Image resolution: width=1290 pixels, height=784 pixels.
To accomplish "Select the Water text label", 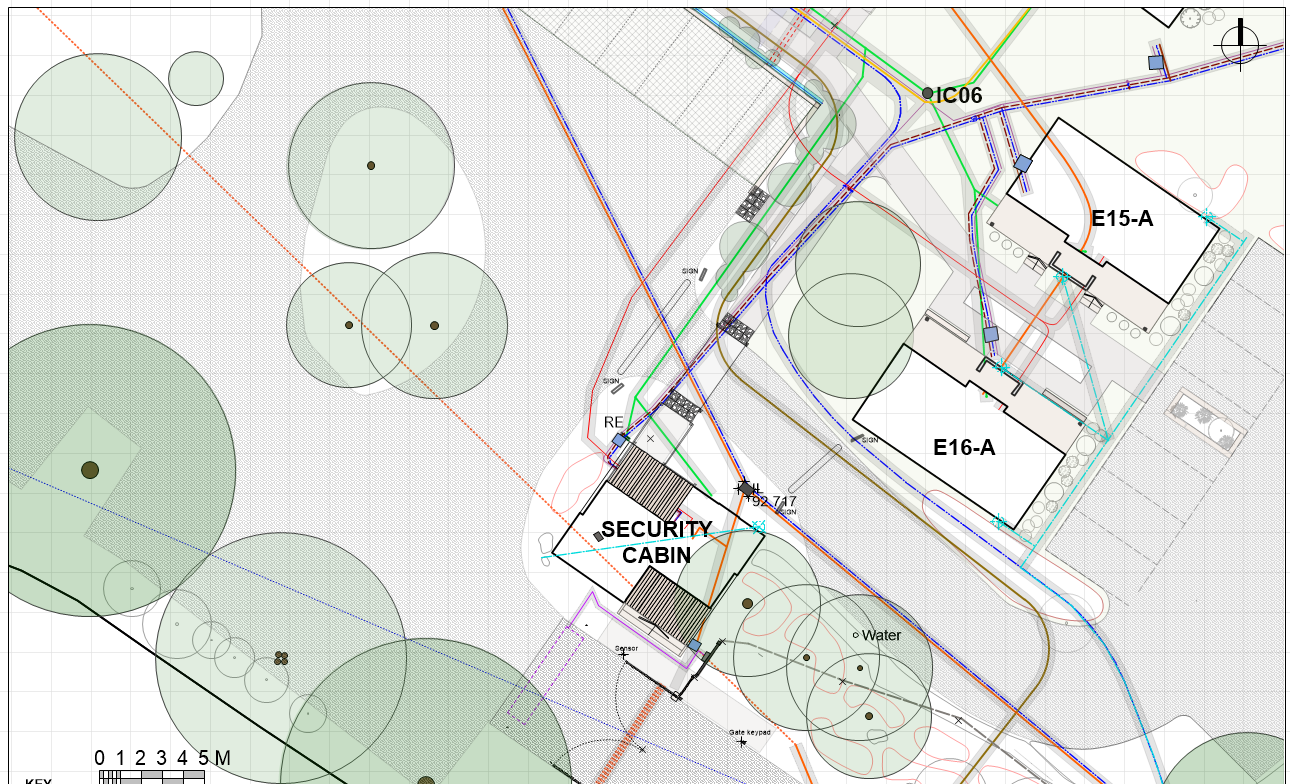I will [881, 635].
